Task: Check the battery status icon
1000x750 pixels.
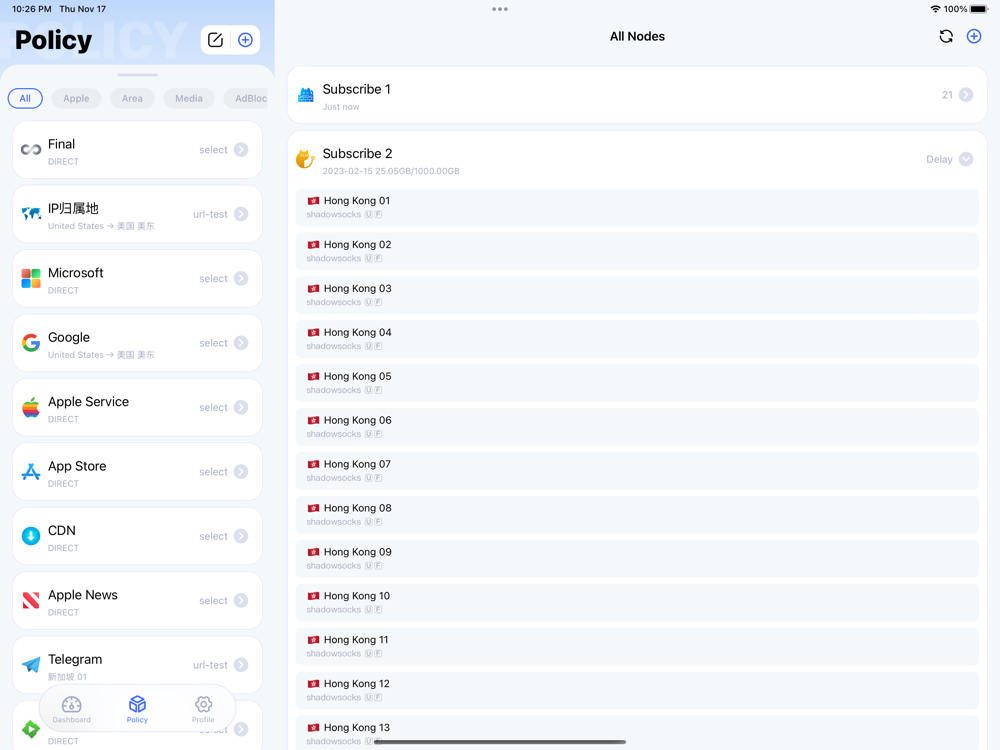Action: pos(979,9)
